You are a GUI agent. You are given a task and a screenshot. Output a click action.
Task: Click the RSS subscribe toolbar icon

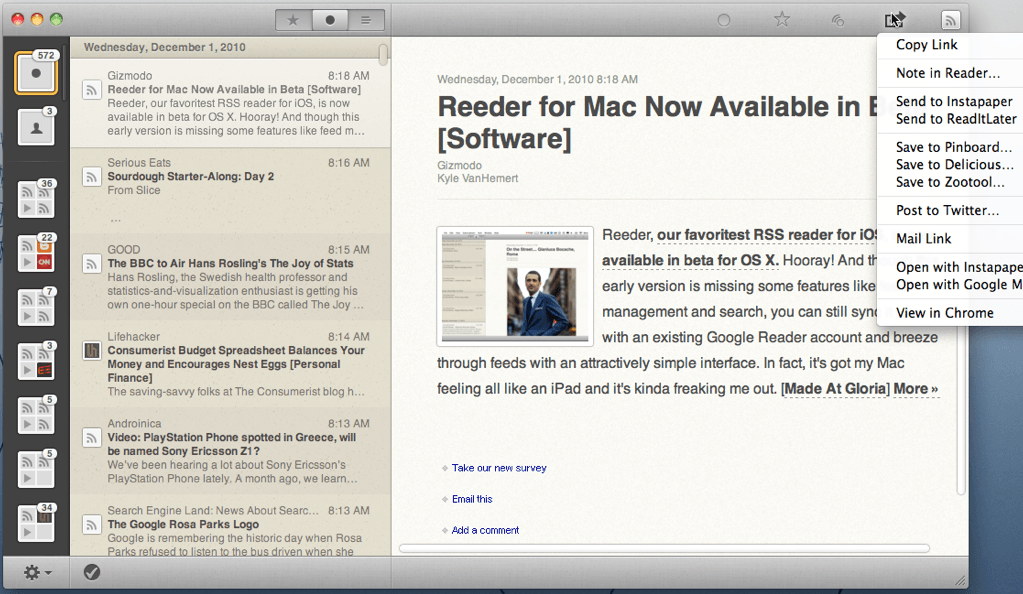click(951, 20)
